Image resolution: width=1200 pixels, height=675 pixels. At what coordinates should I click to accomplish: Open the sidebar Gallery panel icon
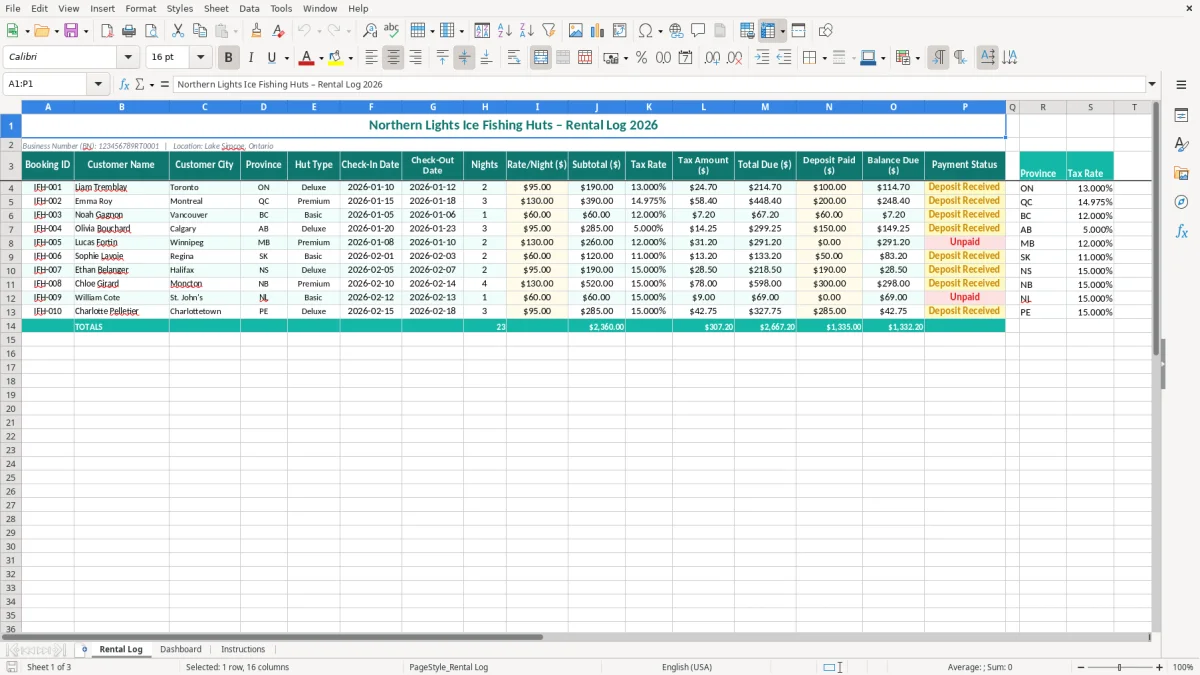[1181, 173]
